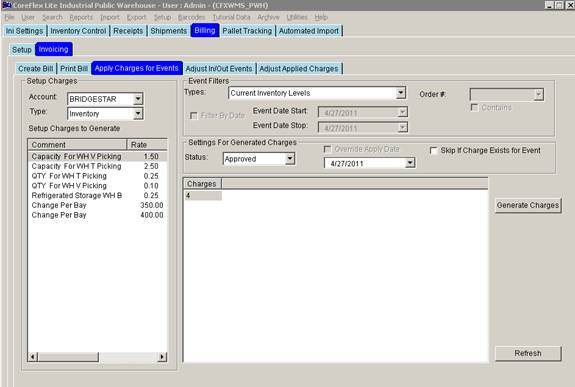Select row QTY For WH V Picking
The height and width of the screenshot is (387, 575).
[98, 186]
